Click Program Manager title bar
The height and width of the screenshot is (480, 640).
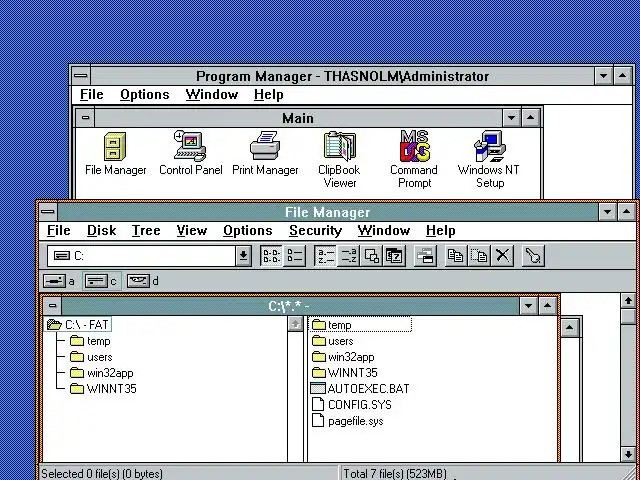point(342,76)
